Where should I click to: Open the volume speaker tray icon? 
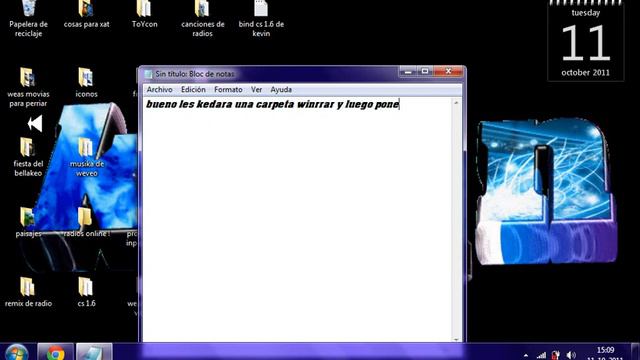(571, 356)
